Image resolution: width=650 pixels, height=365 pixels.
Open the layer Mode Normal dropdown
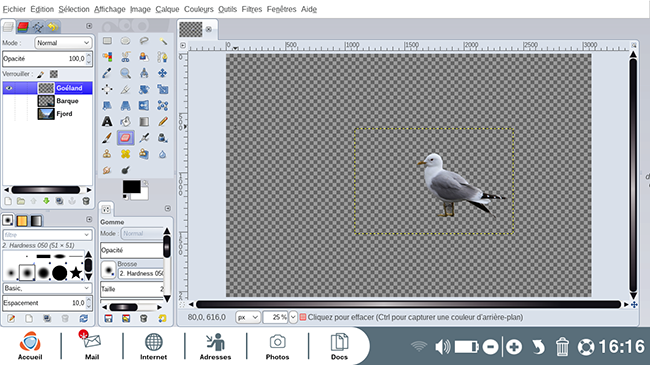pyautogui.click(x=63, y=43)
